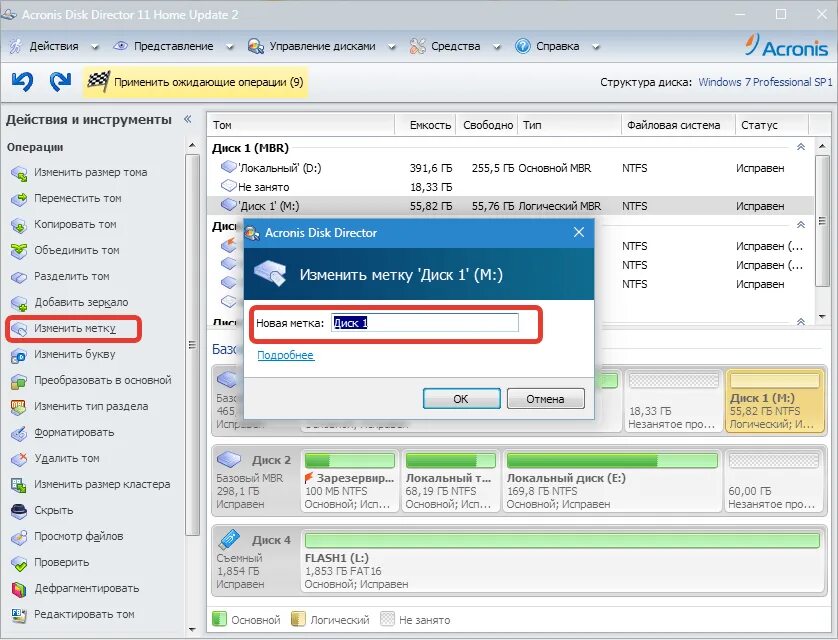Open the Средства menu

tap(455, 46)
